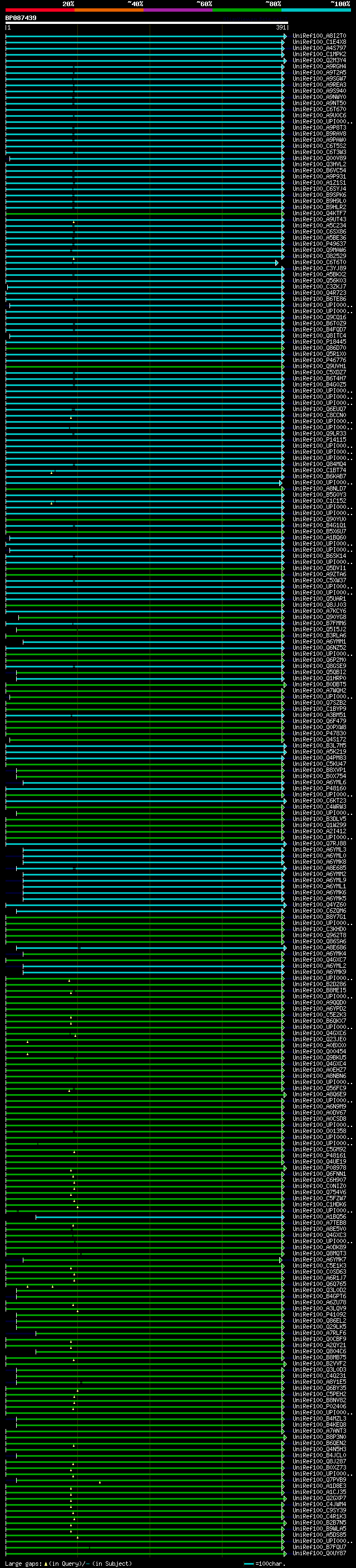The width and height of the screenshot is (356, 1568).
Task: Select label UniRef100_A9T2A5
Action: coord(319,72)
